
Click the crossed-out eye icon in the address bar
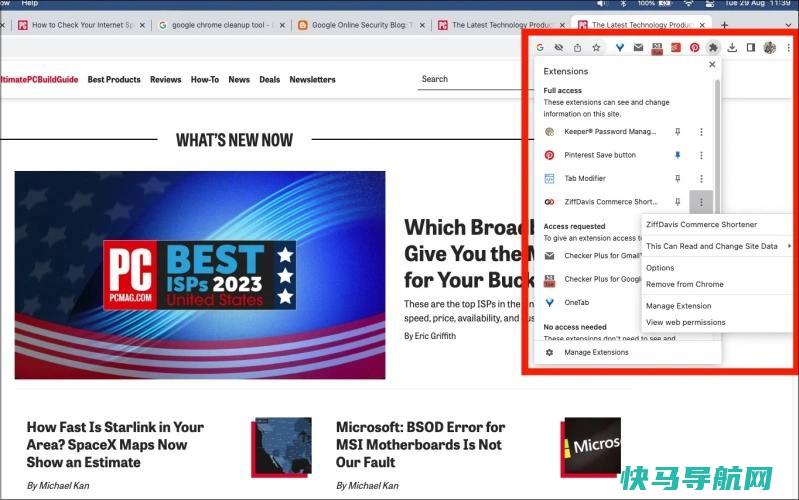click(x=558, y=47)
